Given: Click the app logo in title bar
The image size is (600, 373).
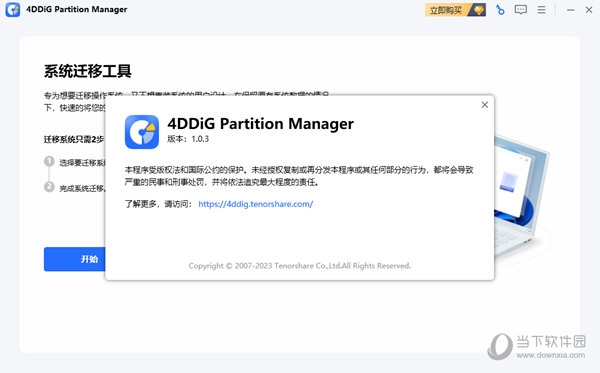Looking at the screenshot, I should [x=13, y=10].
